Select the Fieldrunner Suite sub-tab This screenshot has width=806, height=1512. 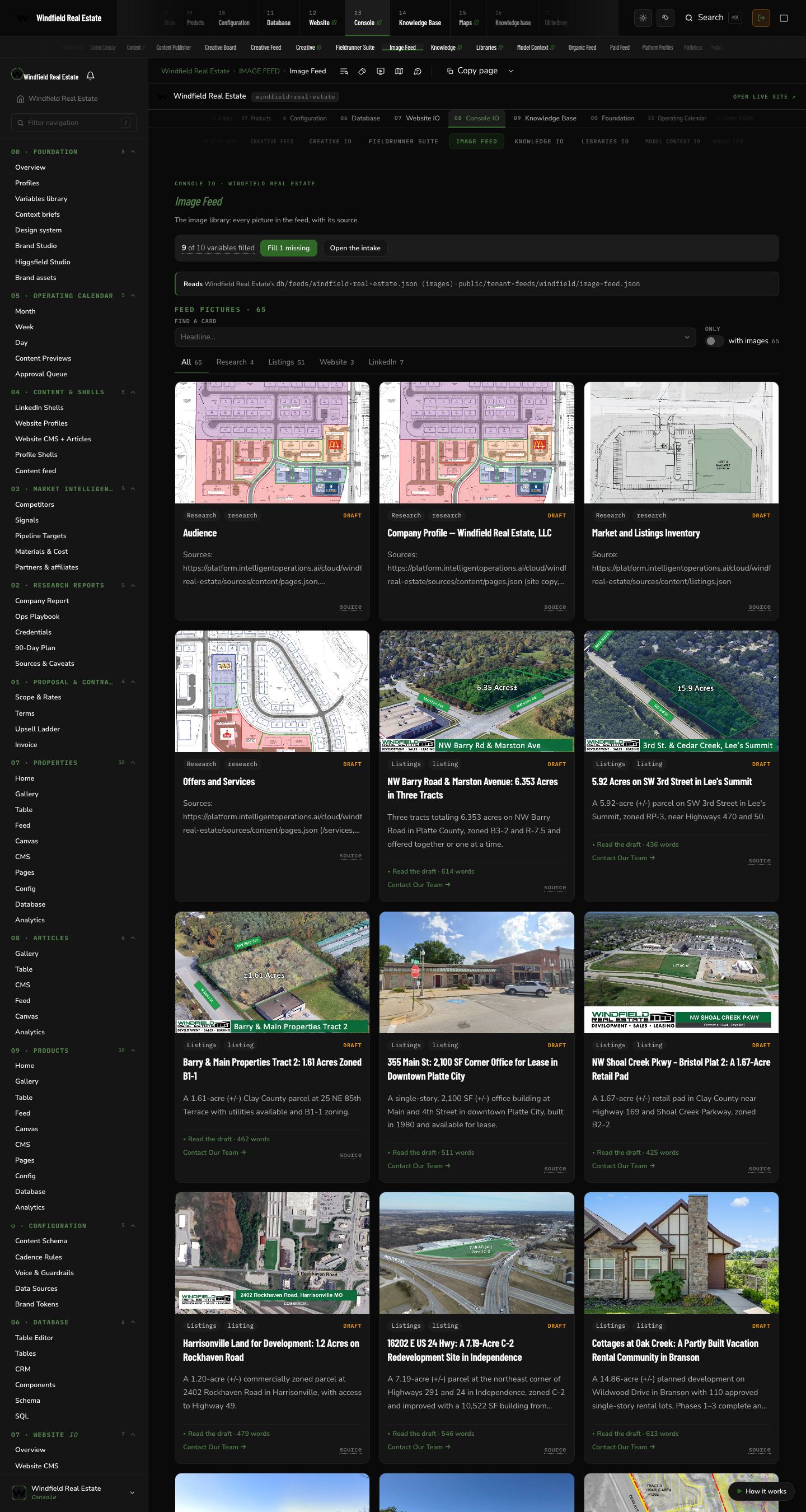404,142
